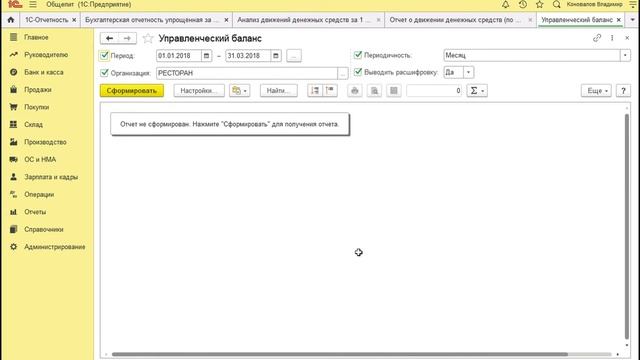Add report to favorites star
640x360 pixels.
148,38
